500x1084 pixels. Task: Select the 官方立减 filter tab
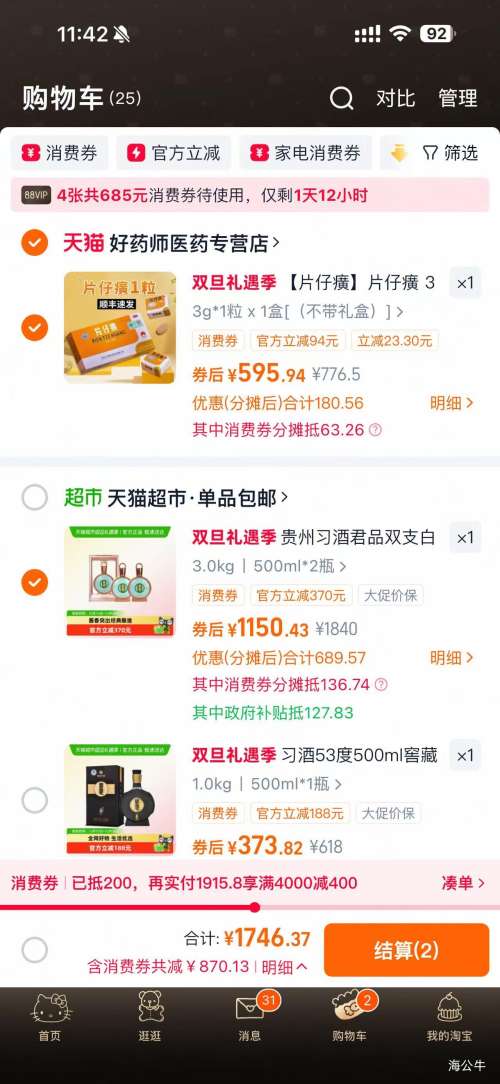coord(174,153)
